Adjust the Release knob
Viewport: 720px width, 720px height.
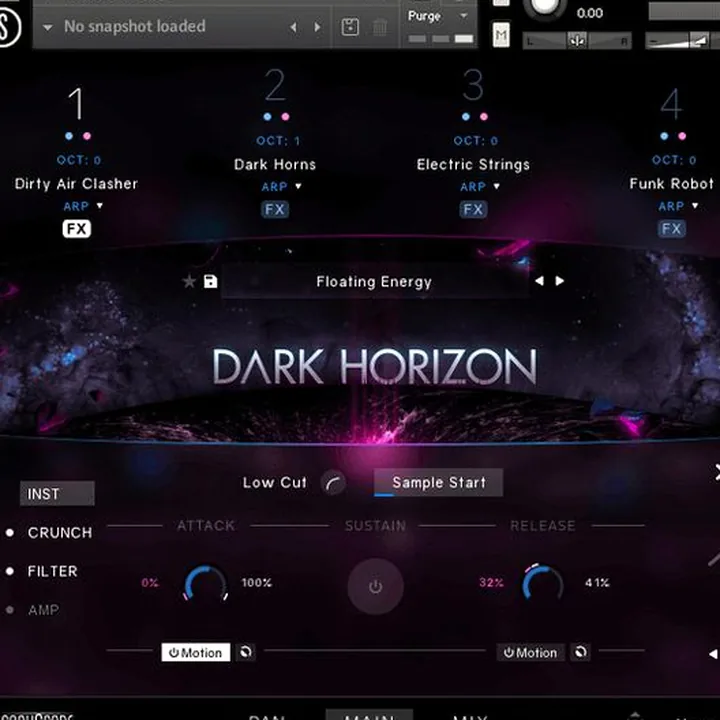543,582
